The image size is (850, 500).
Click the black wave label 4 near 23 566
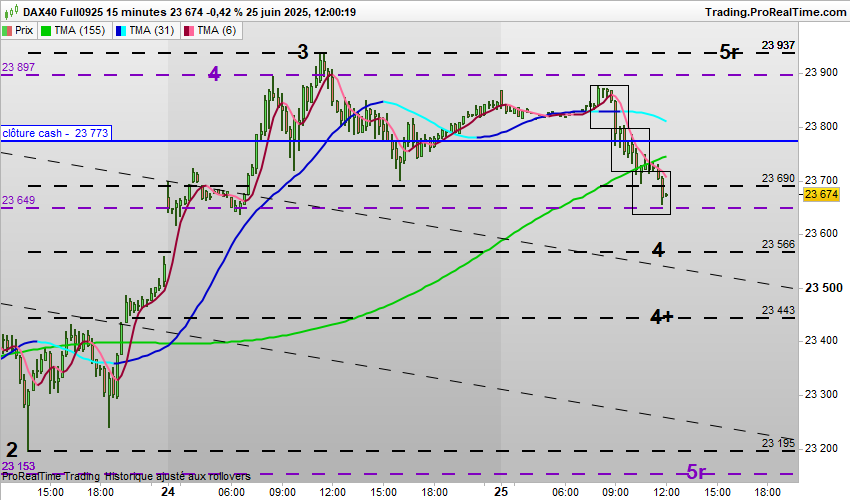[x=658, y=250]
